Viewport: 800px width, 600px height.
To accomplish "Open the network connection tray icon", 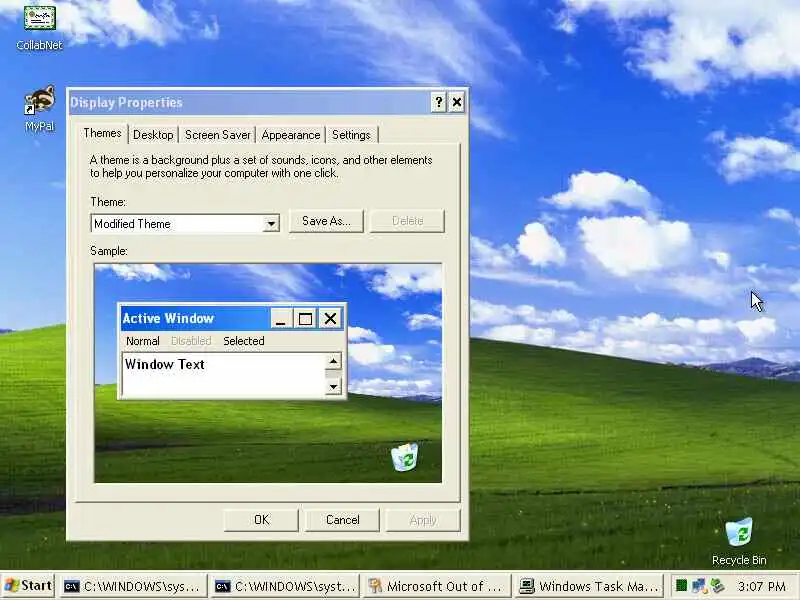I will [x=699, y=585].
